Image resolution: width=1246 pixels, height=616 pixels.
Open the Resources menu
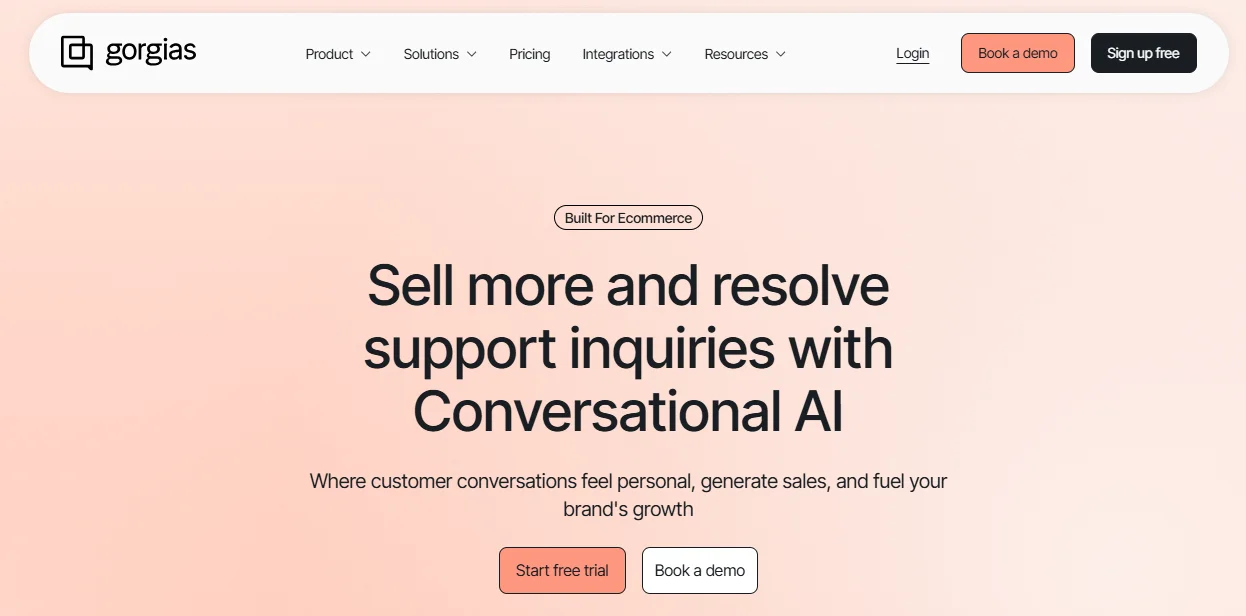point(745,54)
